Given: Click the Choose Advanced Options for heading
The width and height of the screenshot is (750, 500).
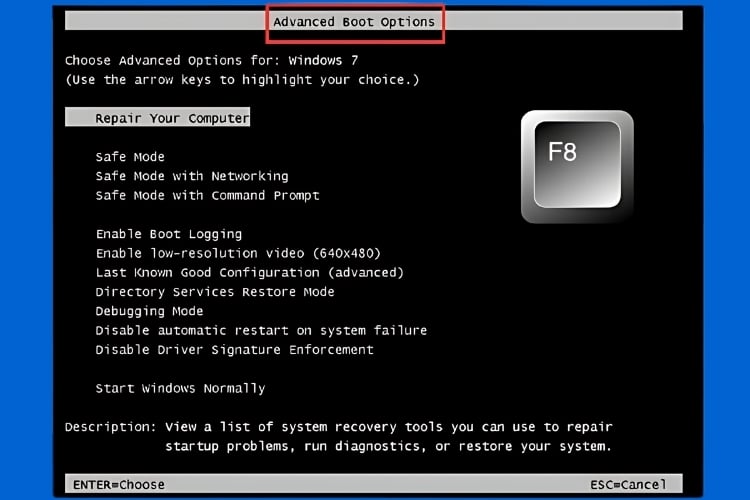Looking at the screenshot, I should [x=175, y=60].
